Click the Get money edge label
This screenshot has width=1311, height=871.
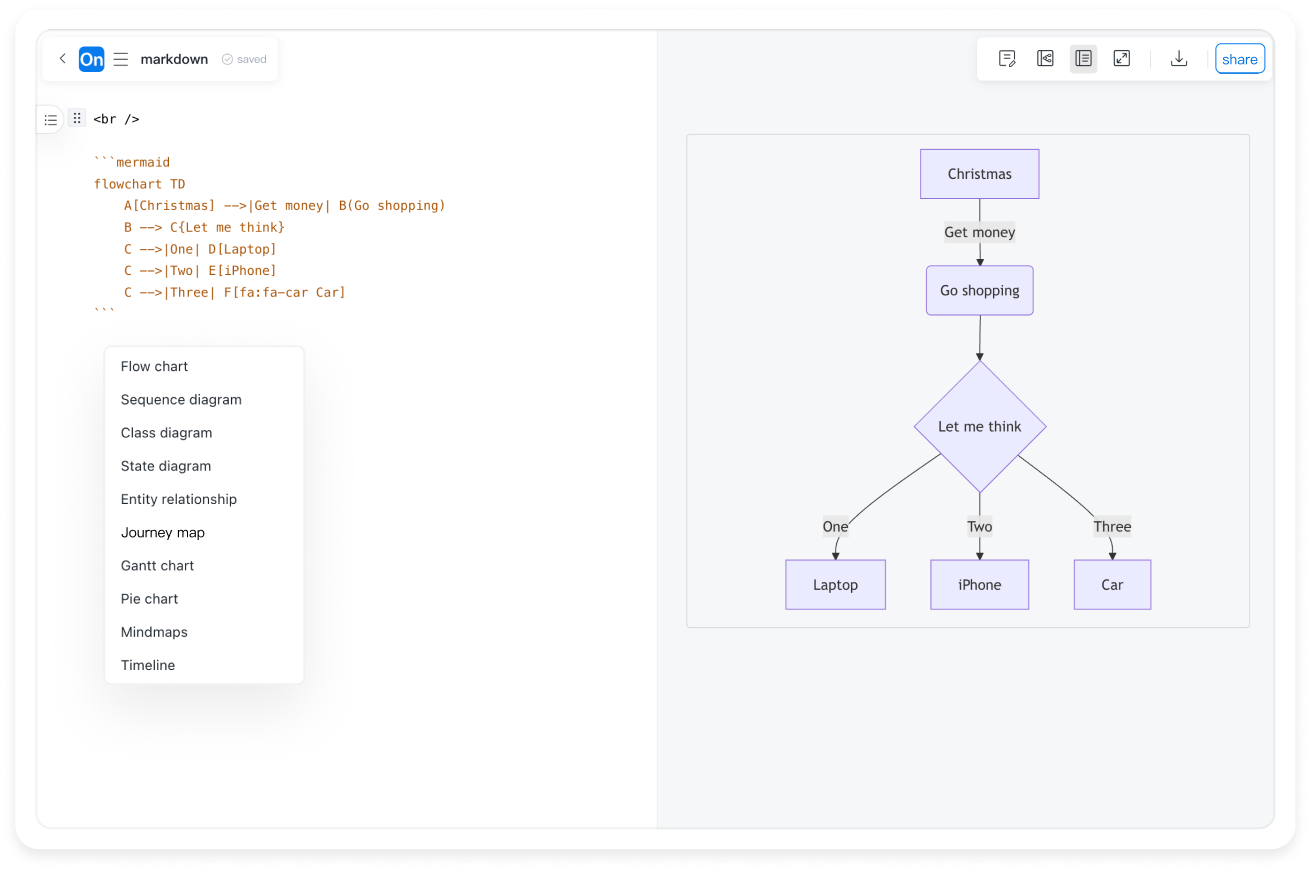[979, 232]
